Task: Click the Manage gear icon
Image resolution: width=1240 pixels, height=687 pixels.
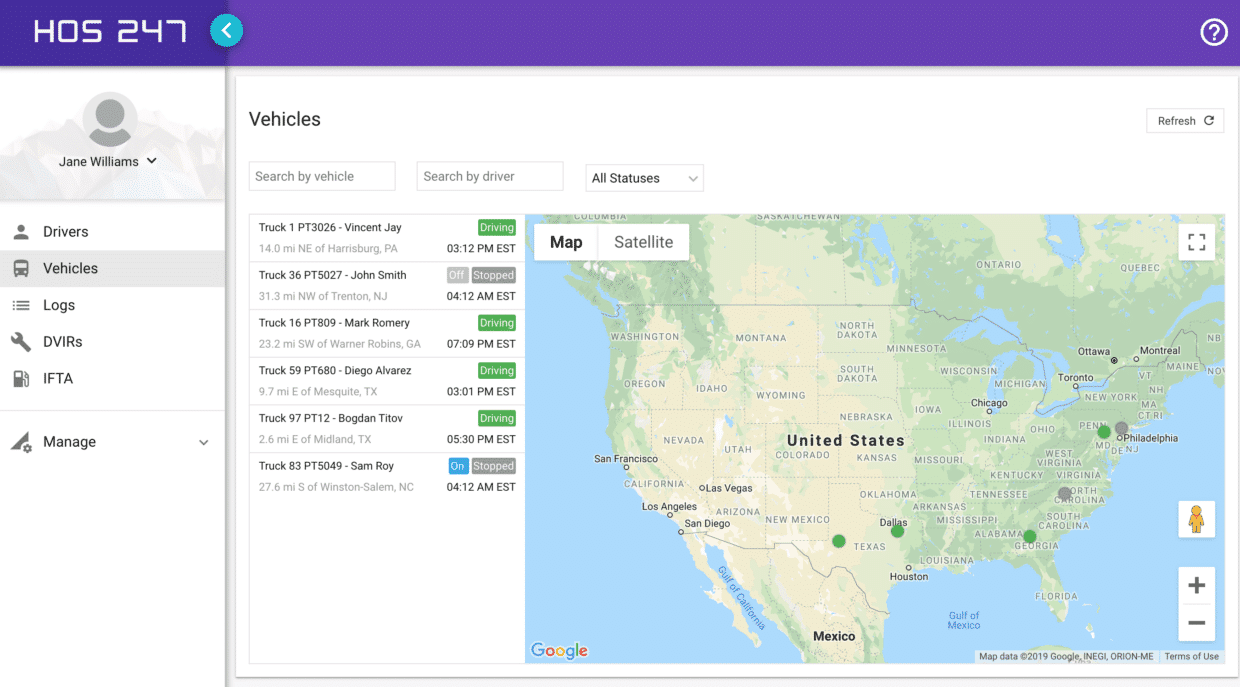Action: 22,442
